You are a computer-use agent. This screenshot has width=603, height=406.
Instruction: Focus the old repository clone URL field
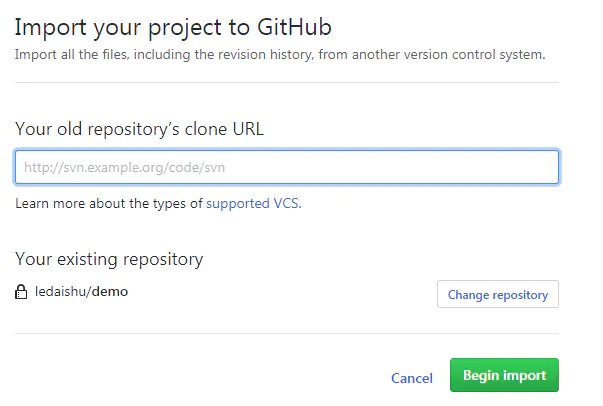click(x=286, y=167)
